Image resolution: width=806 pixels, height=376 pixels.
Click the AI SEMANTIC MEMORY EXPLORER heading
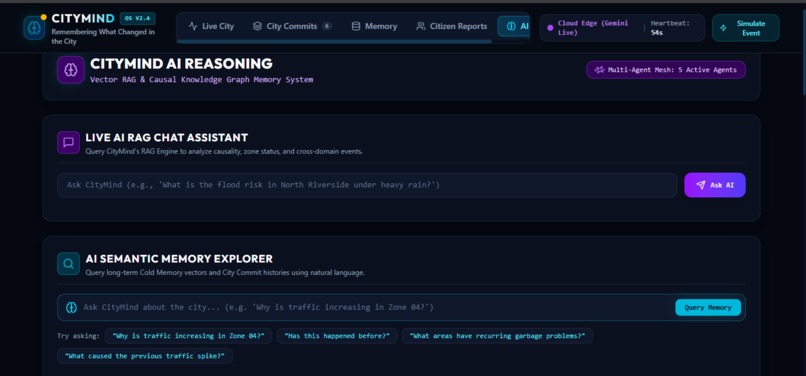(x=179, y=259)
